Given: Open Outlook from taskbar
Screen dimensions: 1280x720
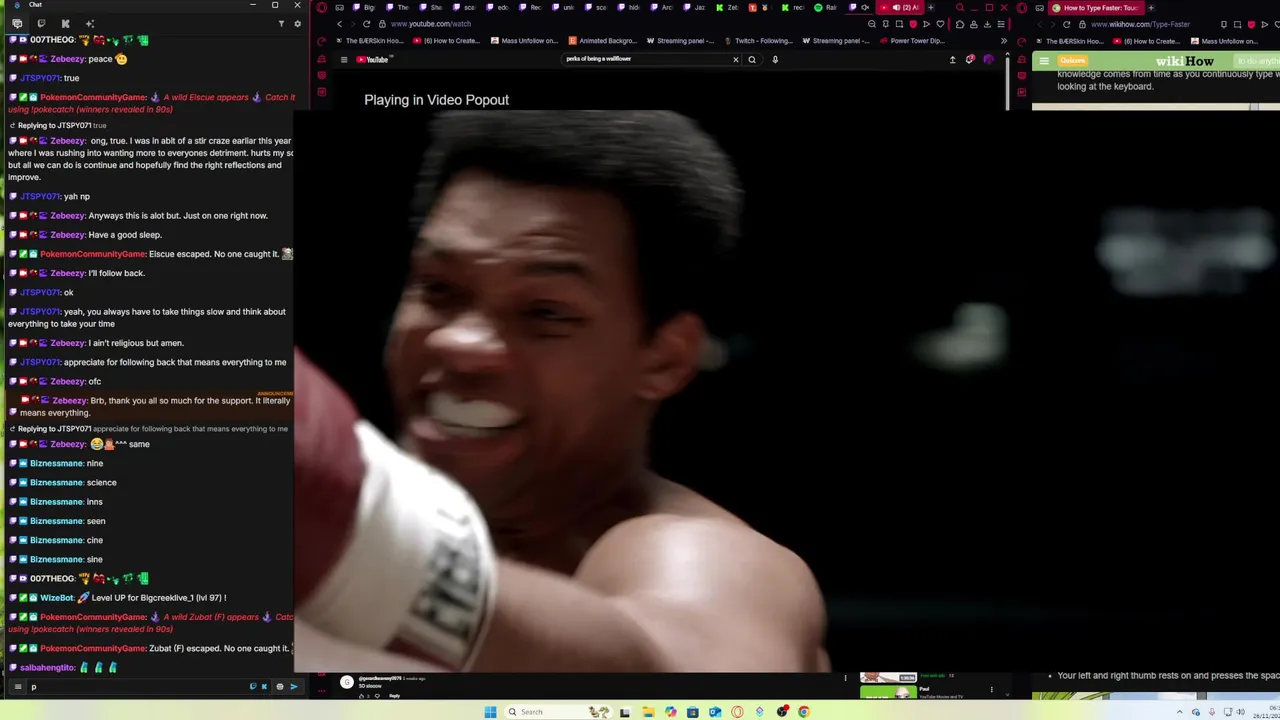Looking at the screenshot, I should (x=715, y=712).
